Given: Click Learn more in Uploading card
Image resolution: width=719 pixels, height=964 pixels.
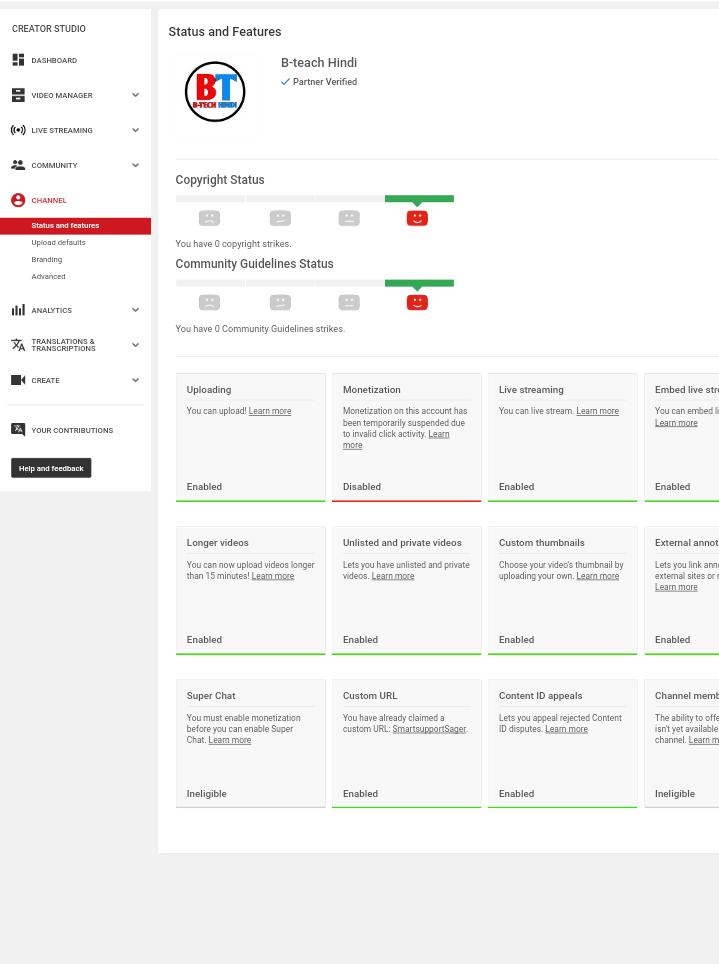Looking at the screenshot, I should click(270, 411).
